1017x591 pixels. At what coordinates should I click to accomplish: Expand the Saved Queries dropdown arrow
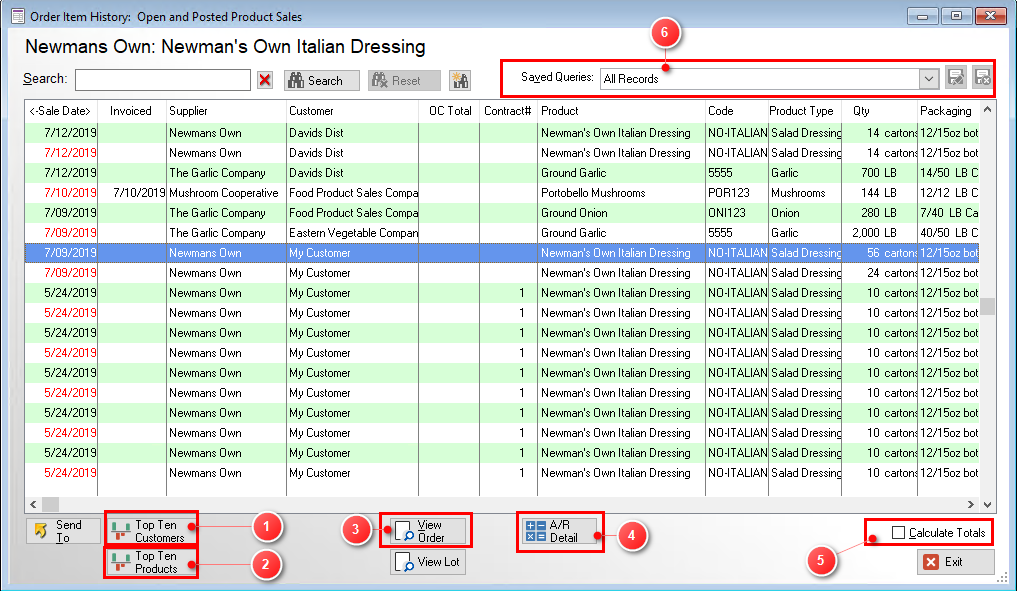tap(929, 78)
